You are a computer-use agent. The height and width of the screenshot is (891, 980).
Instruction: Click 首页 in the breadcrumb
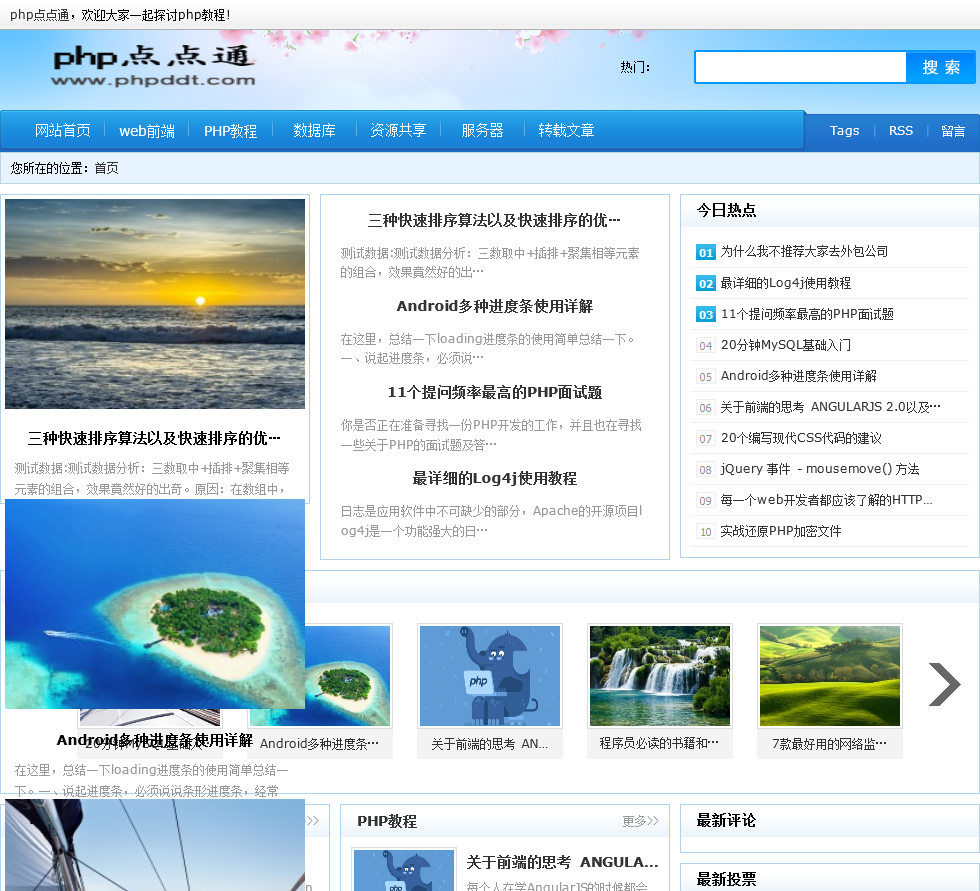coord(106,168)
